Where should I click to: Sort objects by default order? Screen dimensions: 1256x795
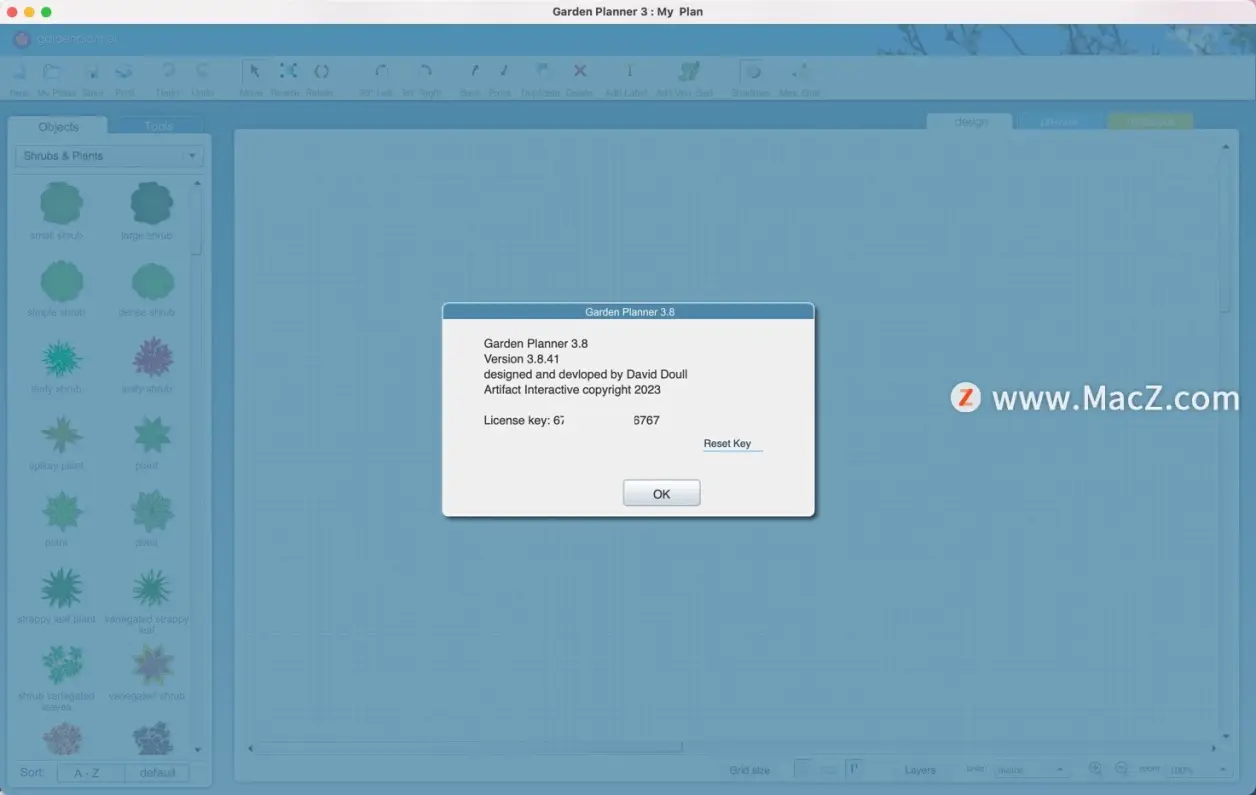pos(157,772)
